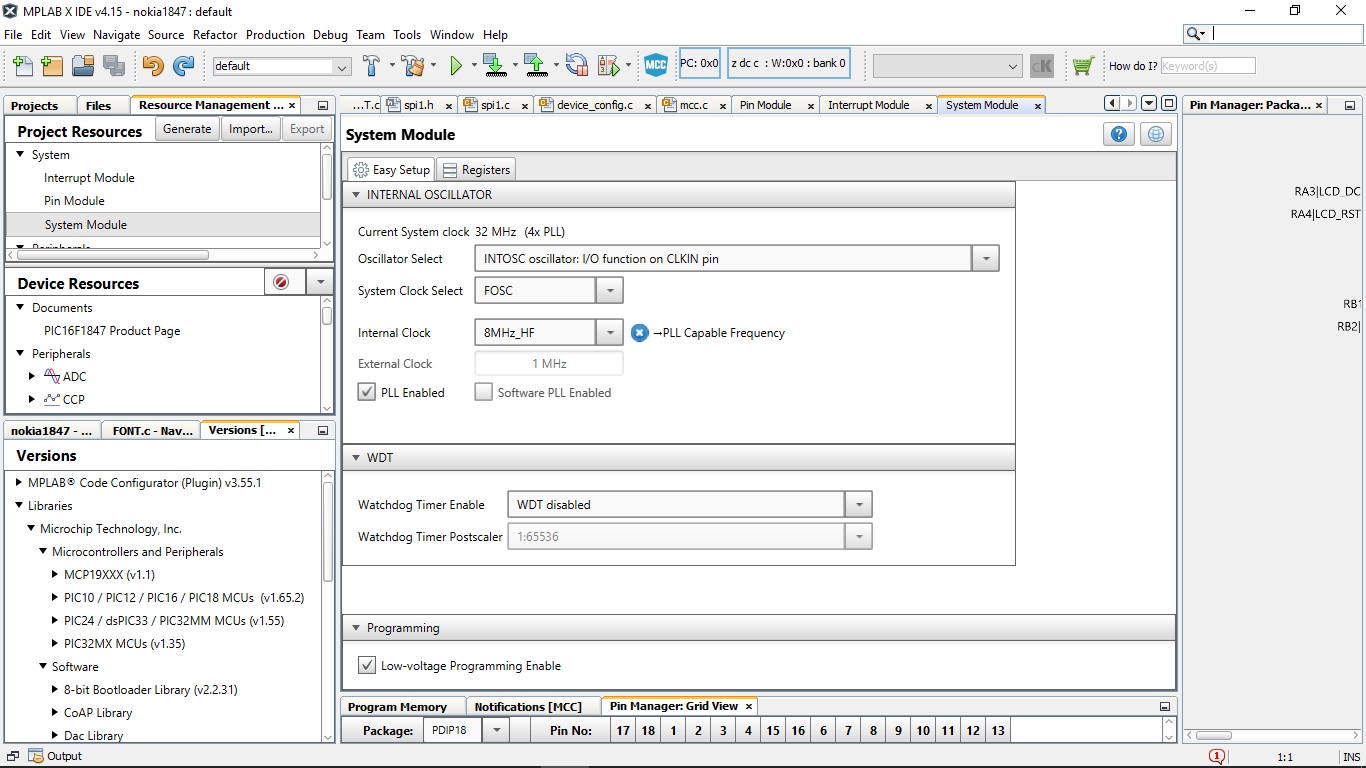Screen dimensions: 1366x768
Task: Open the Oscillator Select dropdown
Action: 985,259
